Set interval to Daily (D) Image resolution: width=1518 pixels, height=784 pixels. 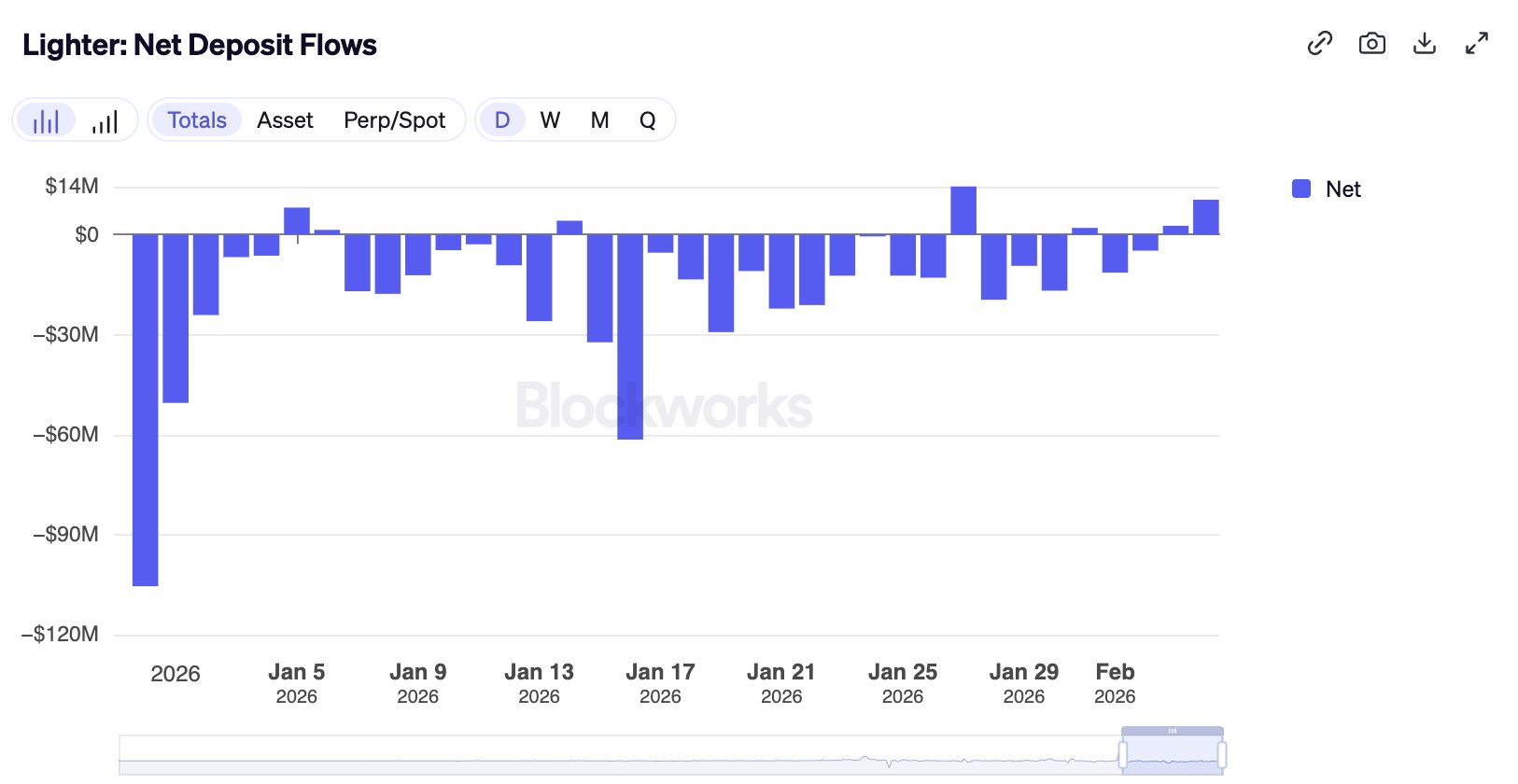point(502,120)
